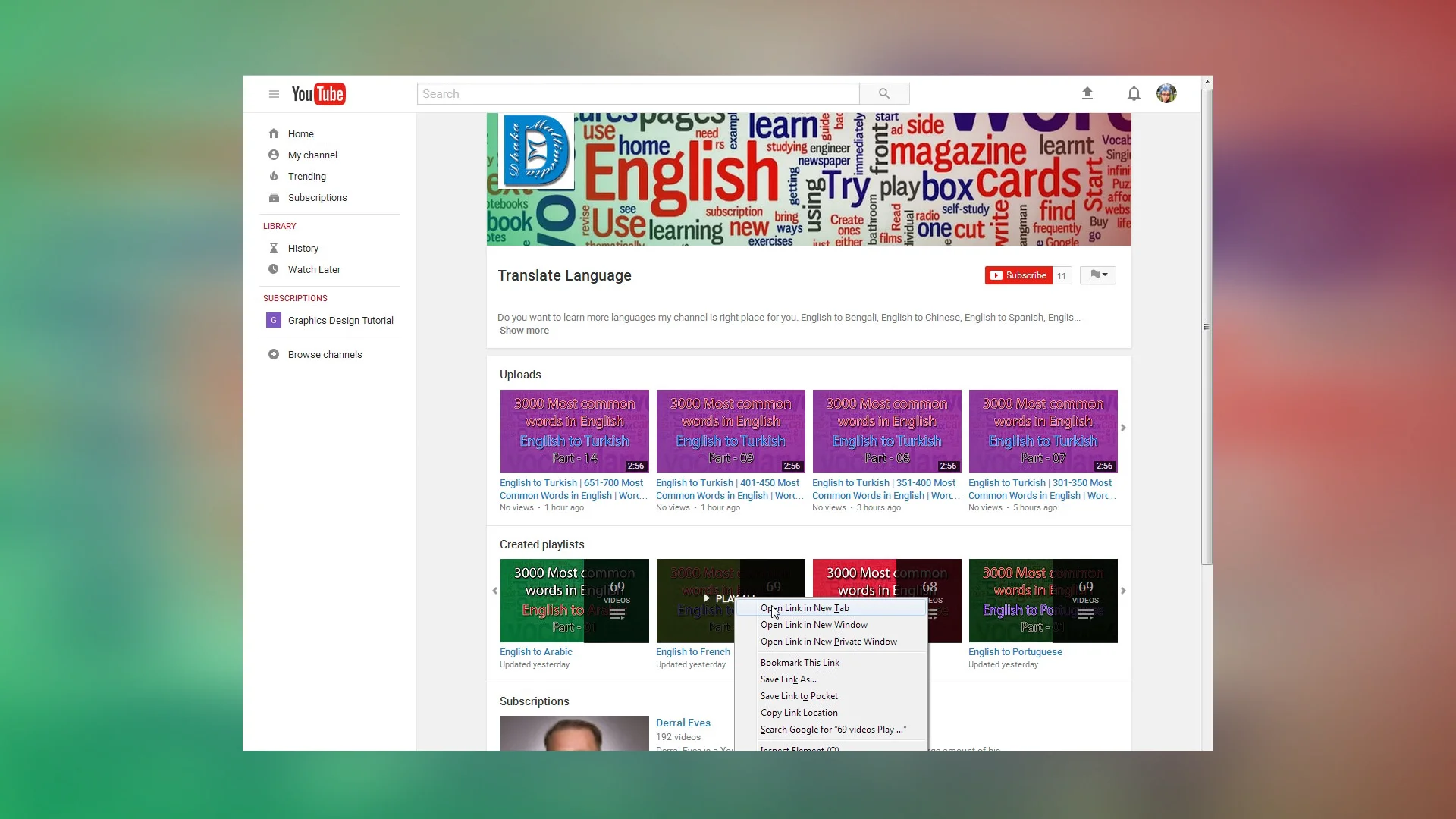Choose Copy Link Location

[x=831, y=713]
